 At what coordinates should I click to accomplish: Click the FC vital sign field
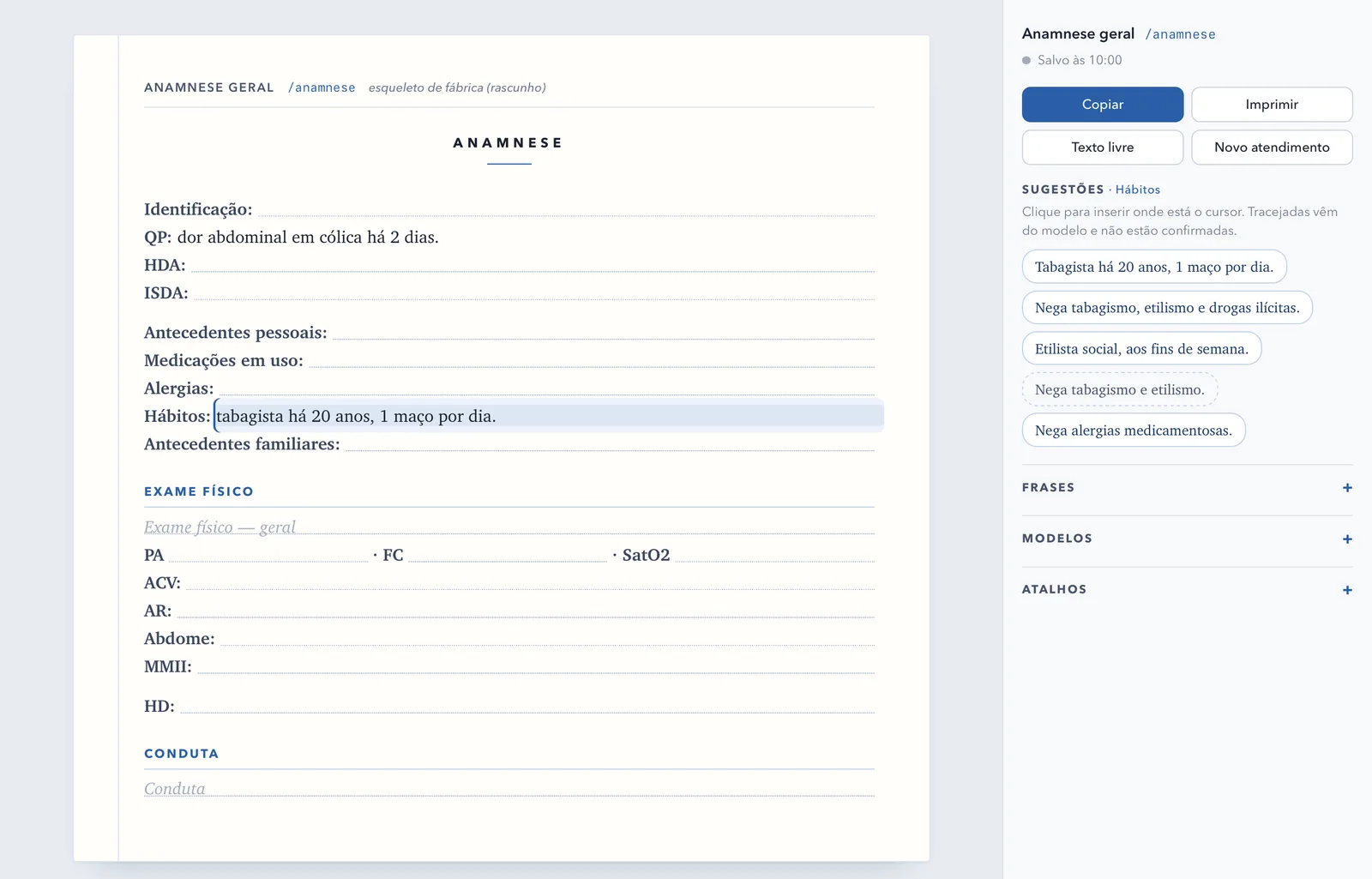click(508, 556)
